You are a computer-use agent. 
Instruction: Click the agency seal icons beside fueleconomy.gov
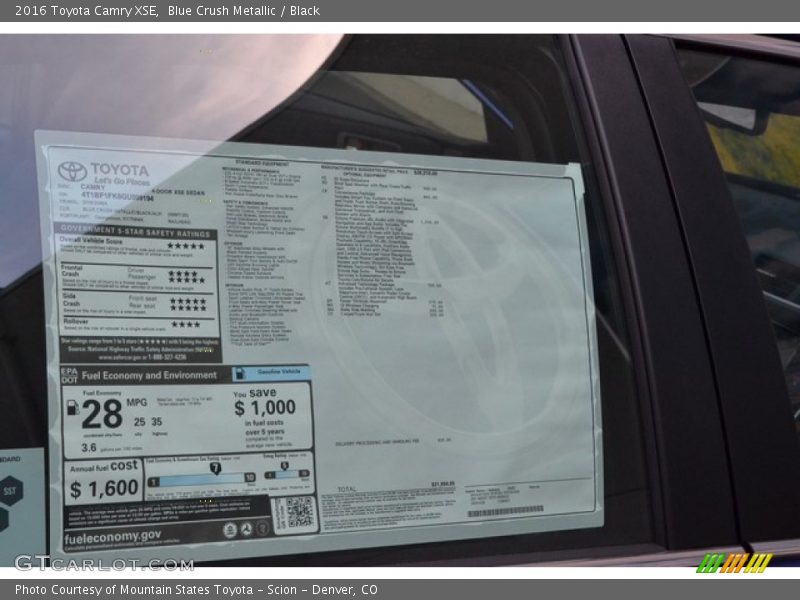(x=246, y=530)
